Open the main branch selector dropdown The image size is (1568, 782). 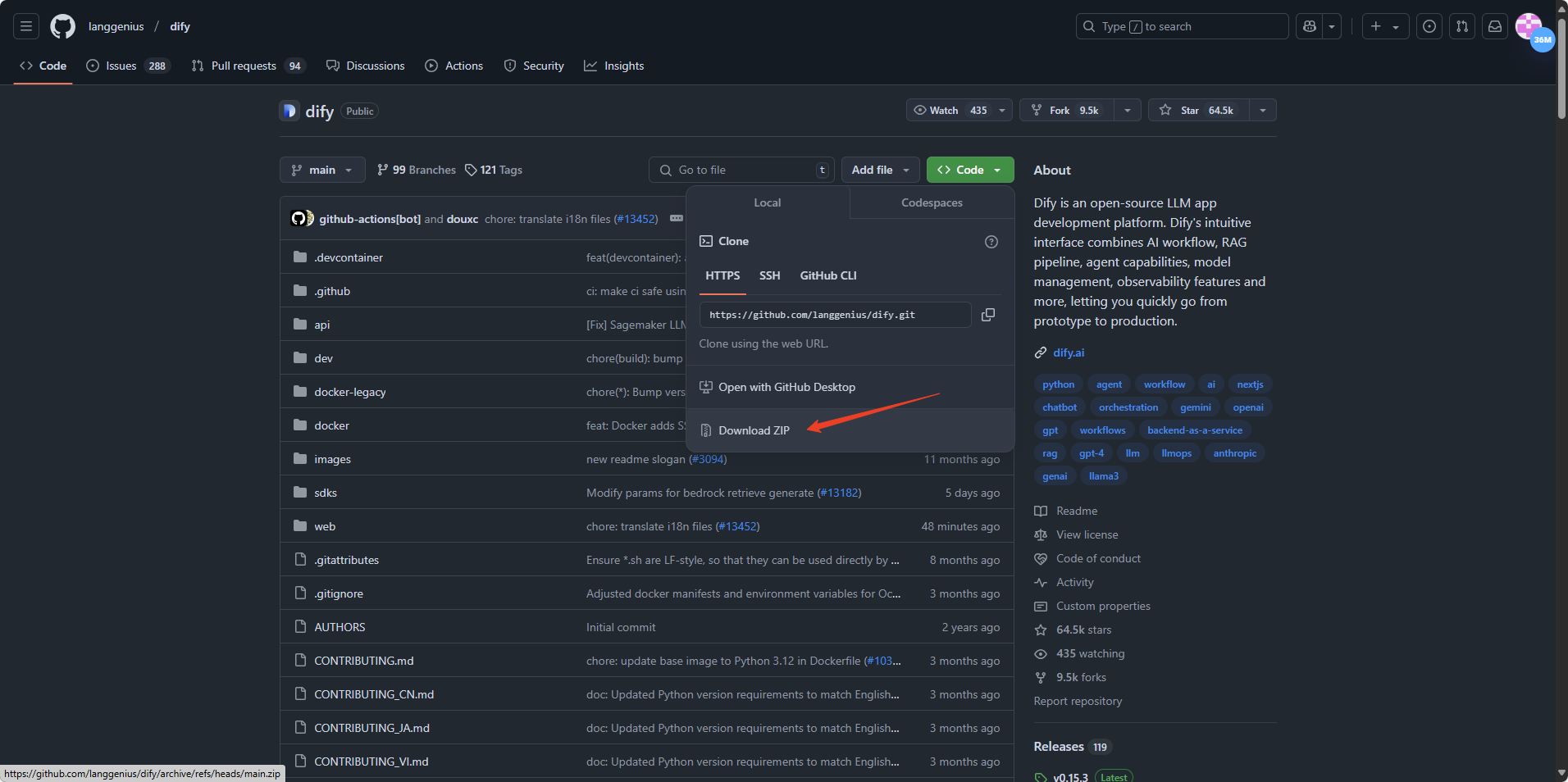pyautogui.click(x=322, y=170)
